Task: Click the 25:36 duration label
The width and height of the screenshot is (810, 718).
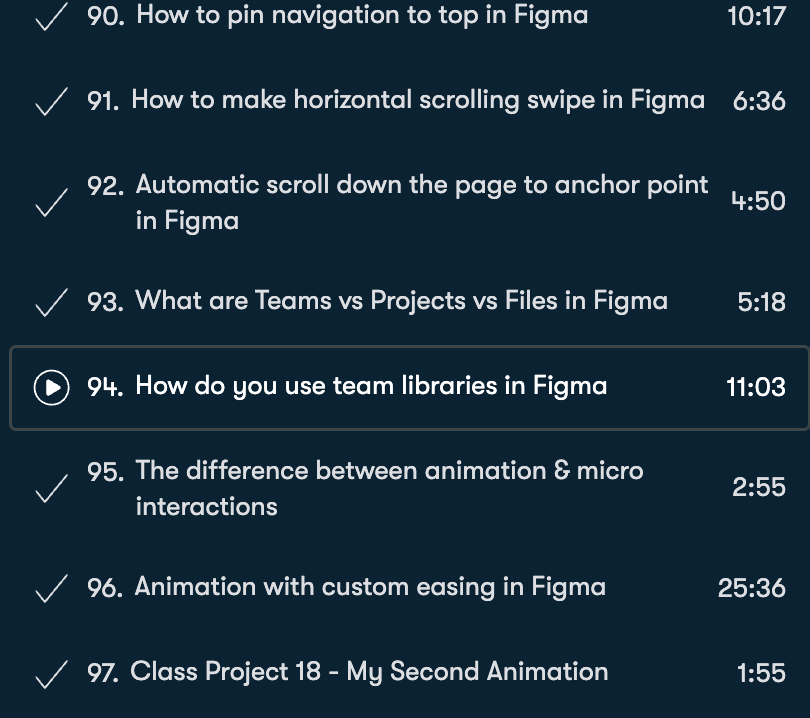Action: coord(752,588)
